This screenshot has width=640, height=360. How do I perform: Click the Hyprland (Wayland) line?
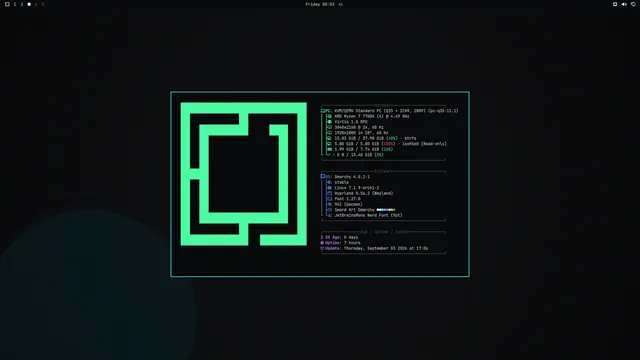364,193
